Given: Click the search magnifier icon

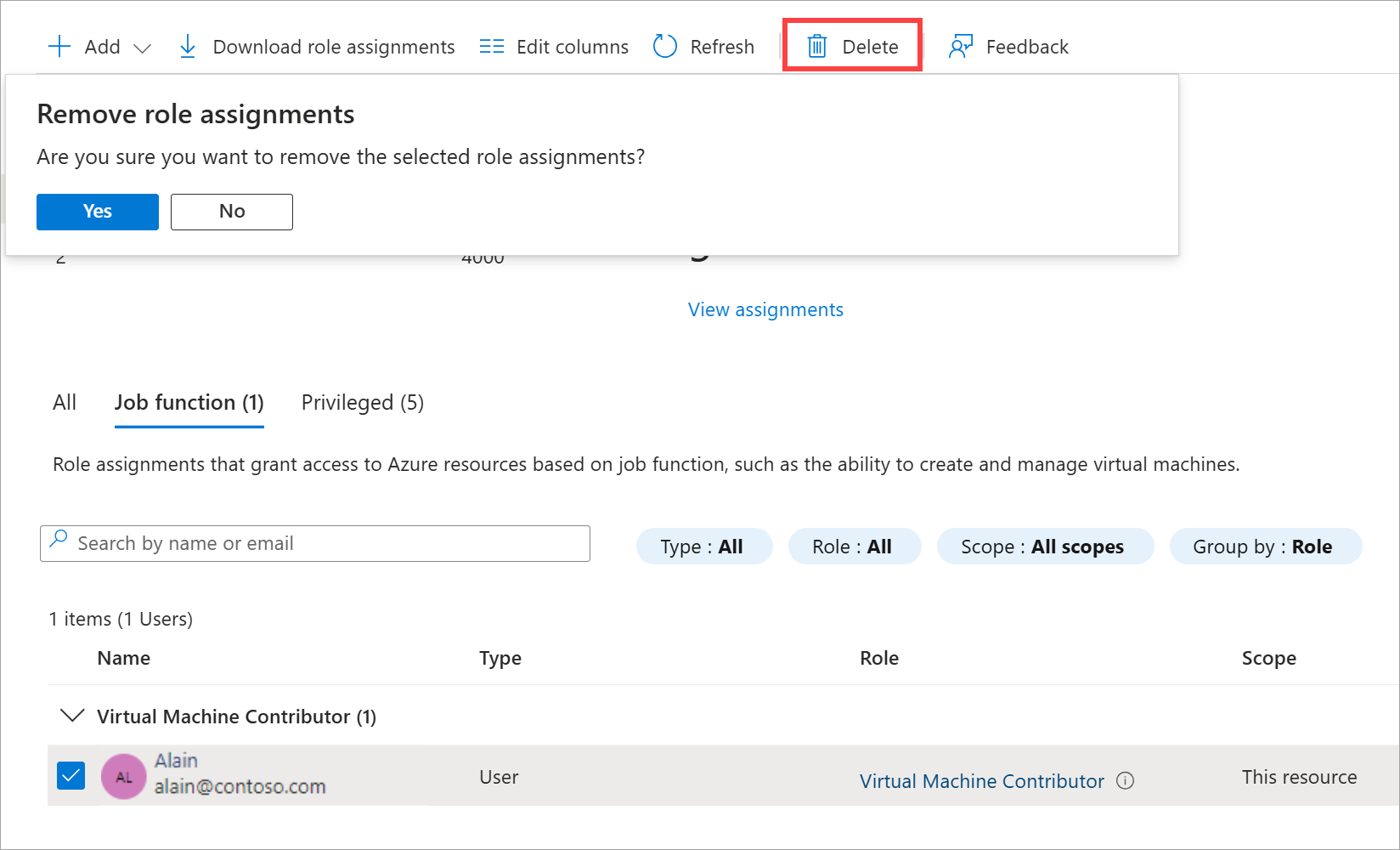Looking at the screenshot, I should click(59, 539).
